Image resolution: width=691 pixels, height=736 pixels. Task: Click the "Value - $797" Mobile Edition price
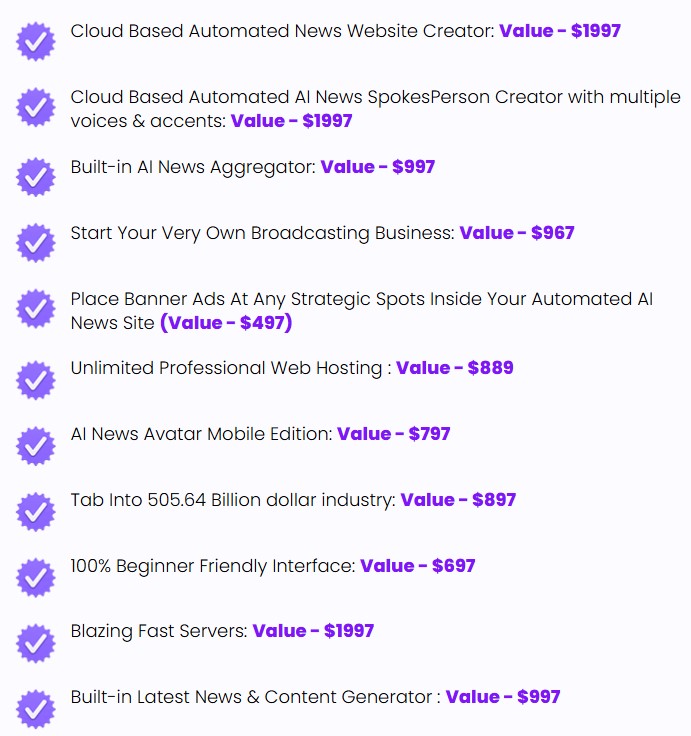(x=394, y=434)
